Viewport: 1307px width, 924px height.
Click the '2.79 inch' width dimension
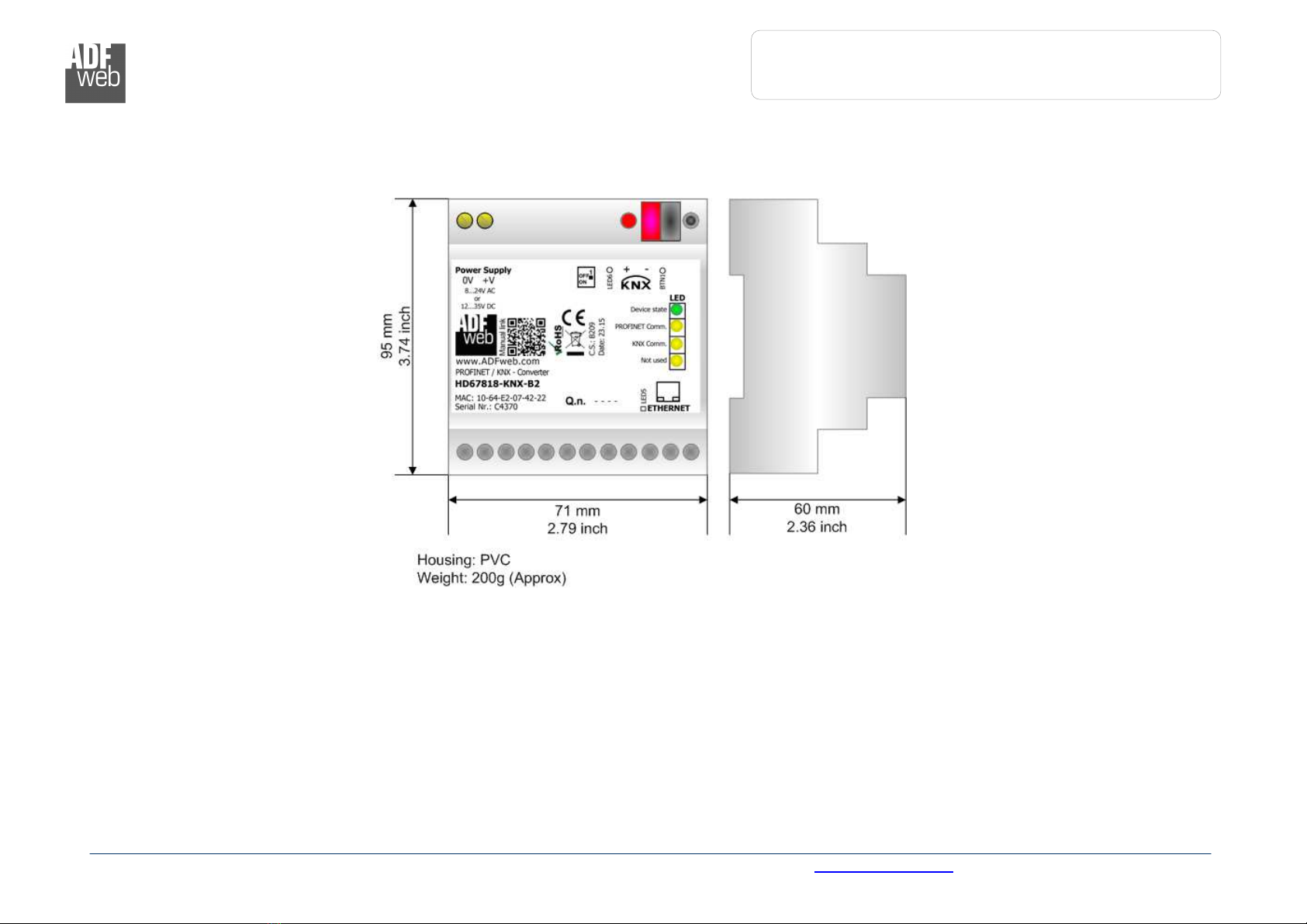point(577,528)
